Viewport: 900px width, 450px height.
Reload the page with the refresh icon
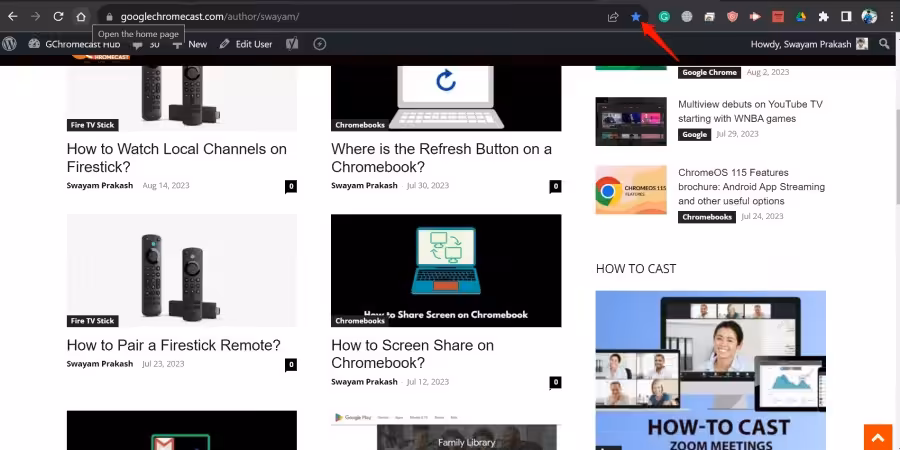[58, 17]
